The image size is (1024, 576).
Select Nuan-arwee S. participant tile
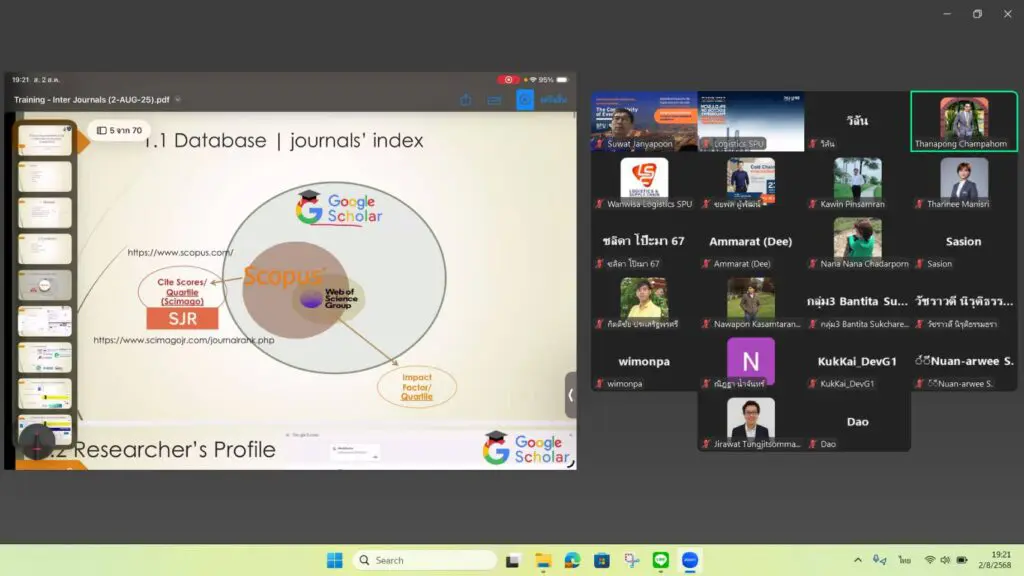(x=964, y=362)
